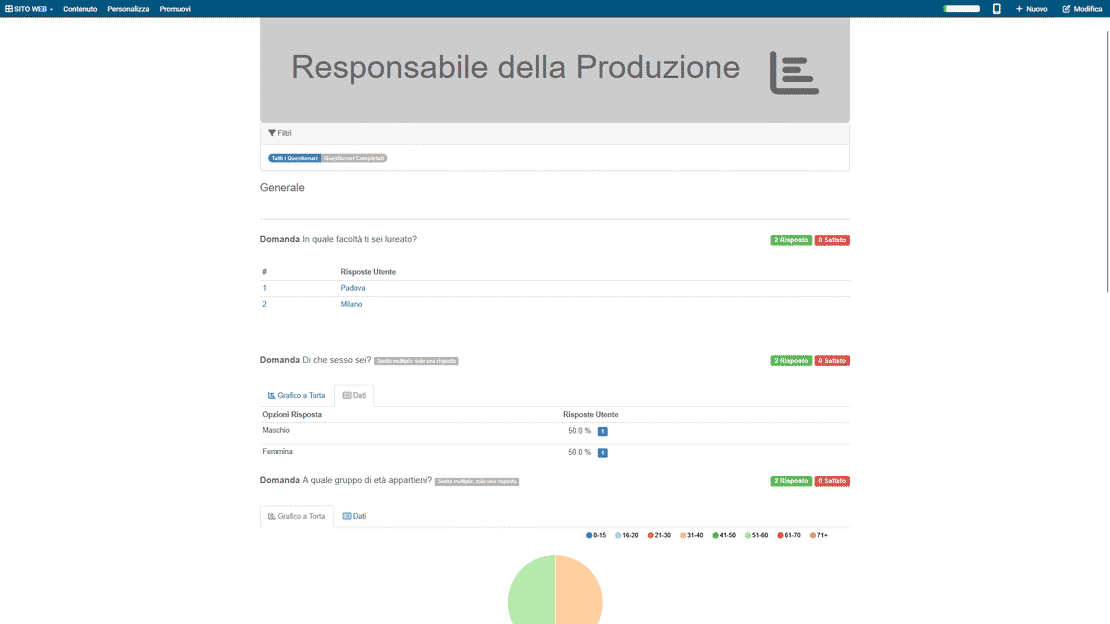Open the Padova answer link
The image size is (1110, 624).
click(353, 288)
